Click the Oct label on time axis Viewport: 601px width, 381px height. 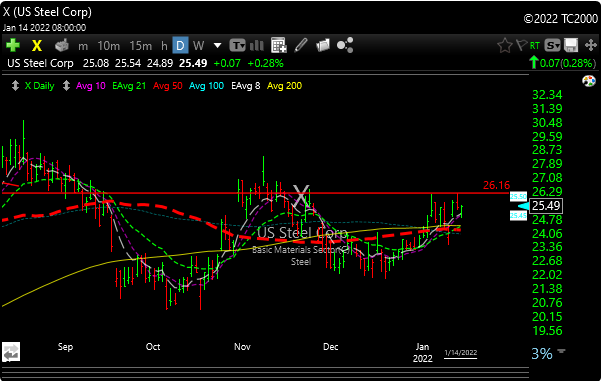(153, 347)
